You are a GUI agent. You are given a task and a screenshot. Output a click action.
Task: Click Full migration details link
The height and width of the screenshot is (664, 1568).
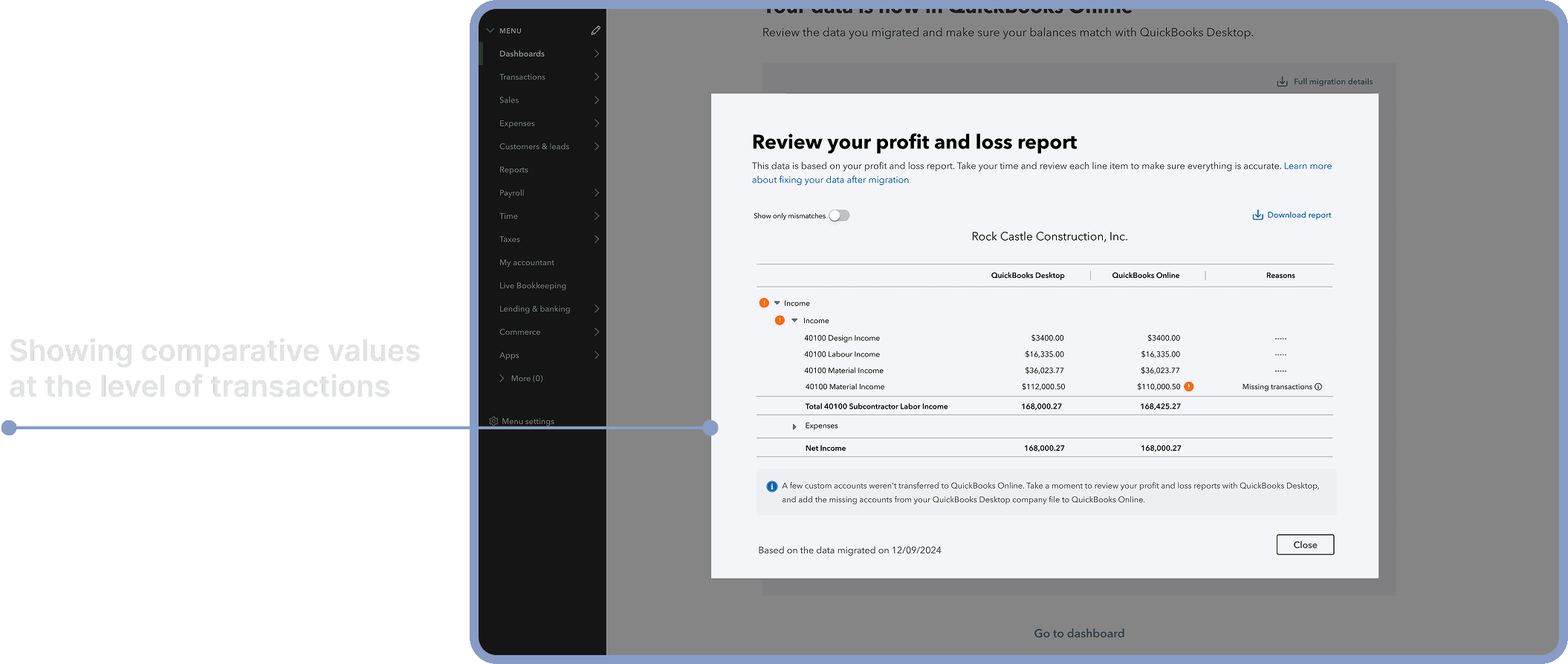pyautogui.click(x=1333, y=82)
